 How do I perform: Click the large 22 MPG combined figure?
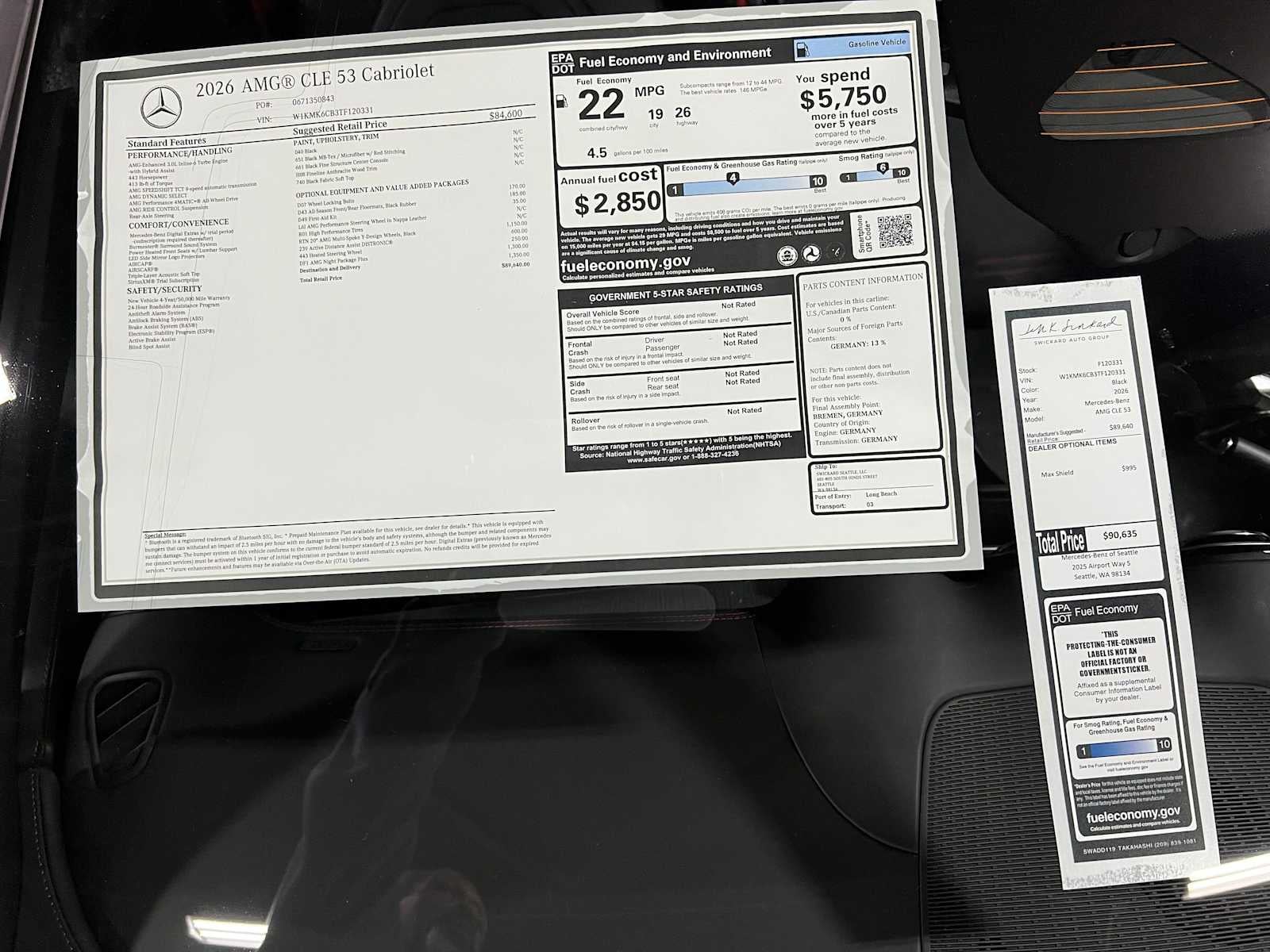pyautogui.click(x=602, y=105)
